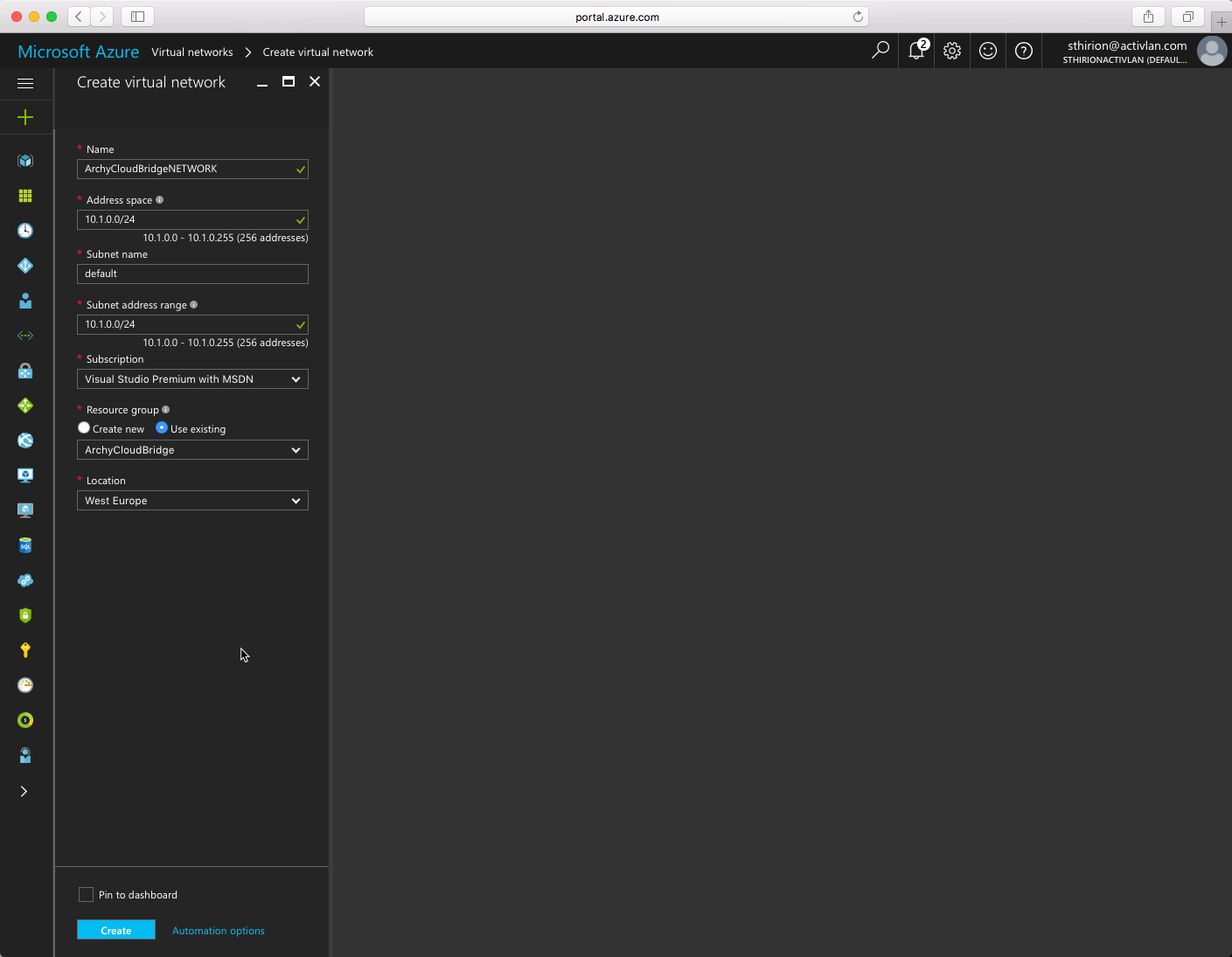Open Recent clock icon in sidebar
This screenshot has height=957, width=1232.
[25, 231]
